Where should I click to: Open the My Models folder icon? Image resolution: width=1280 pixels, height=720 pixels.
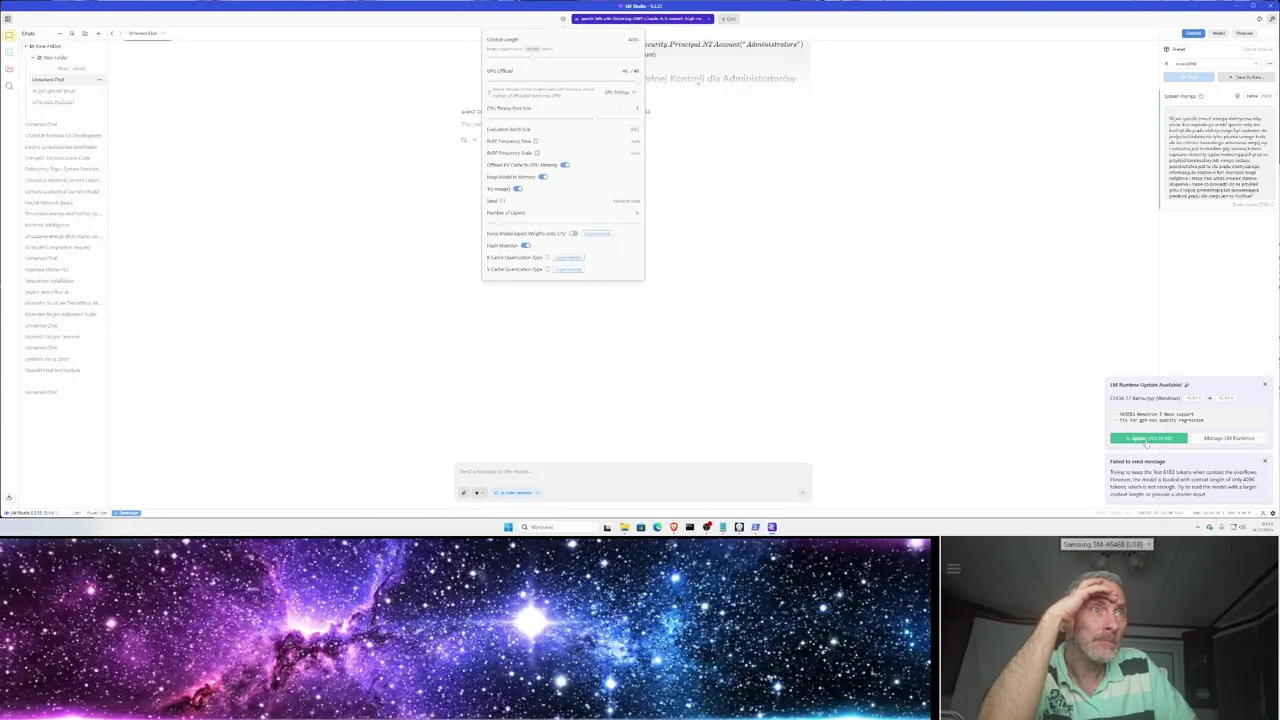[9, 69]
